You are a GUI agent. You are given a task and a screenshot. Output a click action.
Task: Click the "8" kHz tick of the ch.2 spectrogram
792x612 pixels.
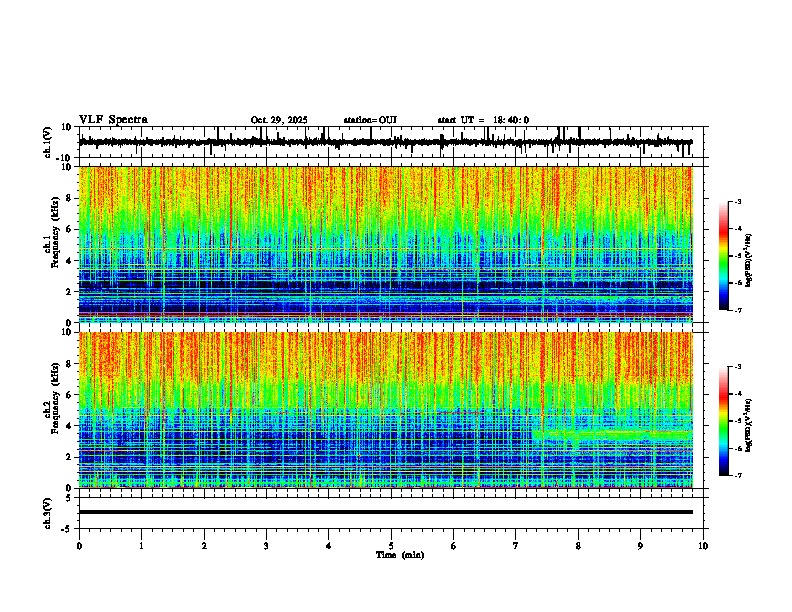[x=69, y=364]
